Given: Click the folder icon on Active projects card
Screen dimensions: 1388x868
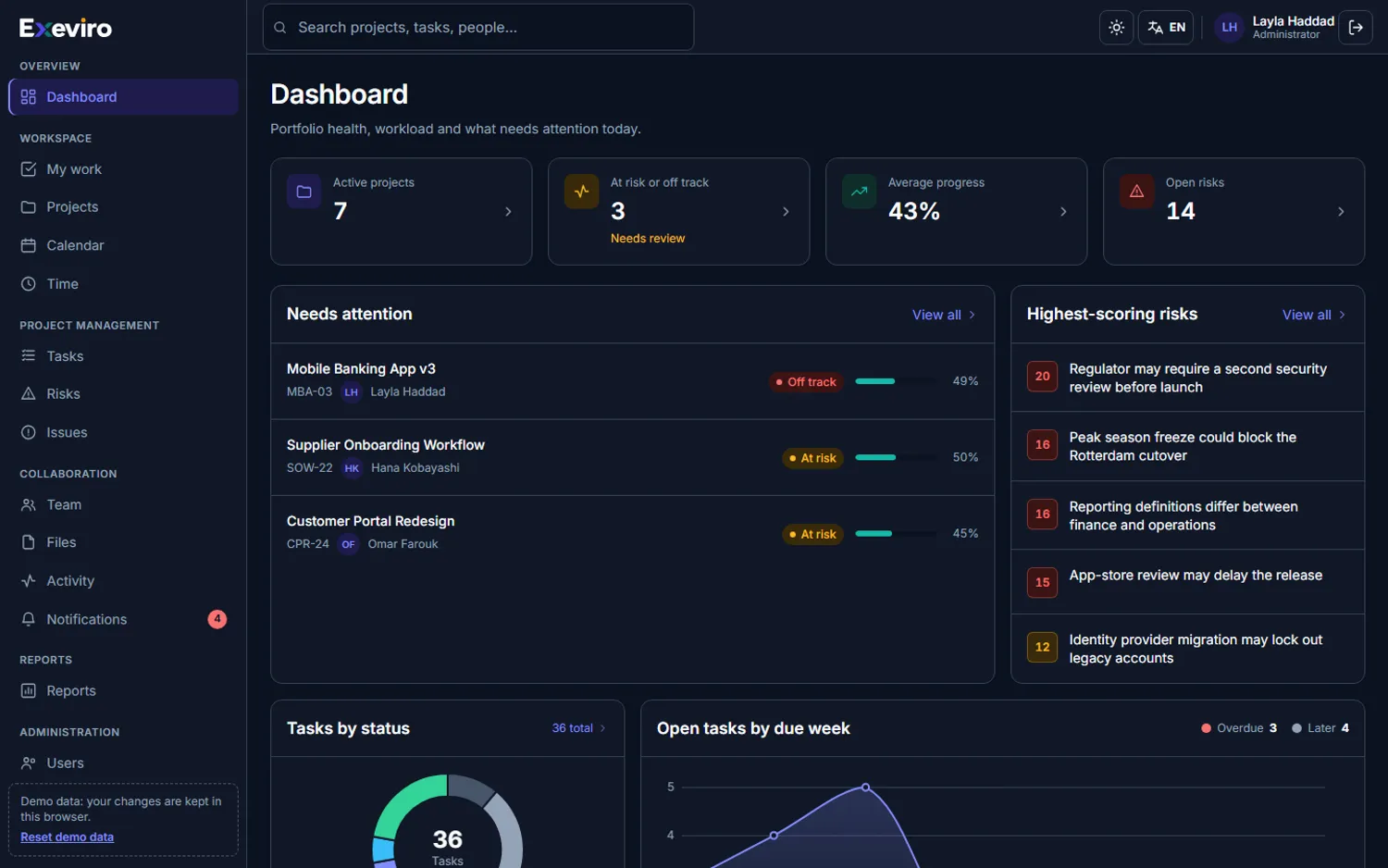Looking at the screenshot, I should coord(304,192).
